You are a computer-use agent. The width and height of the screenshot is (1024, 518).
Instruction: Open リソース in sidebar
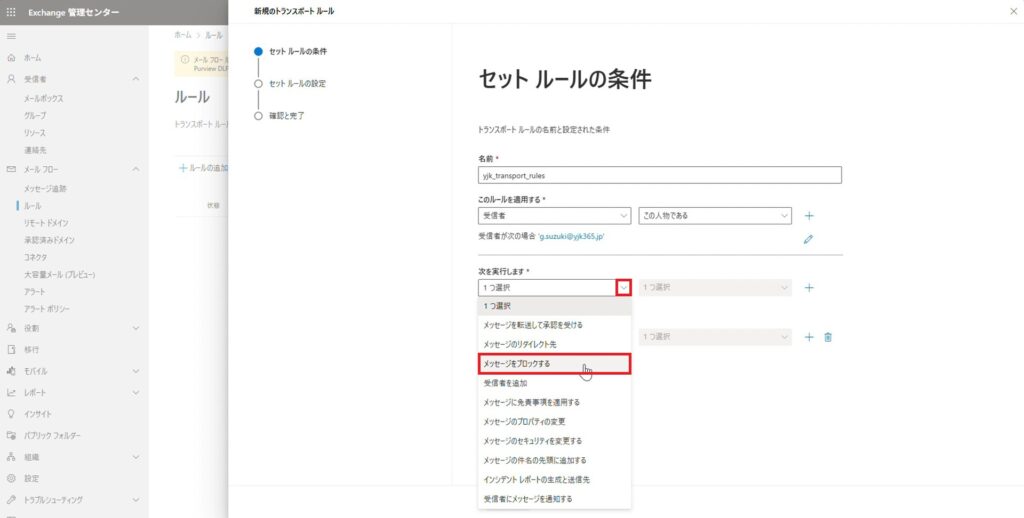tap(35, 133)
